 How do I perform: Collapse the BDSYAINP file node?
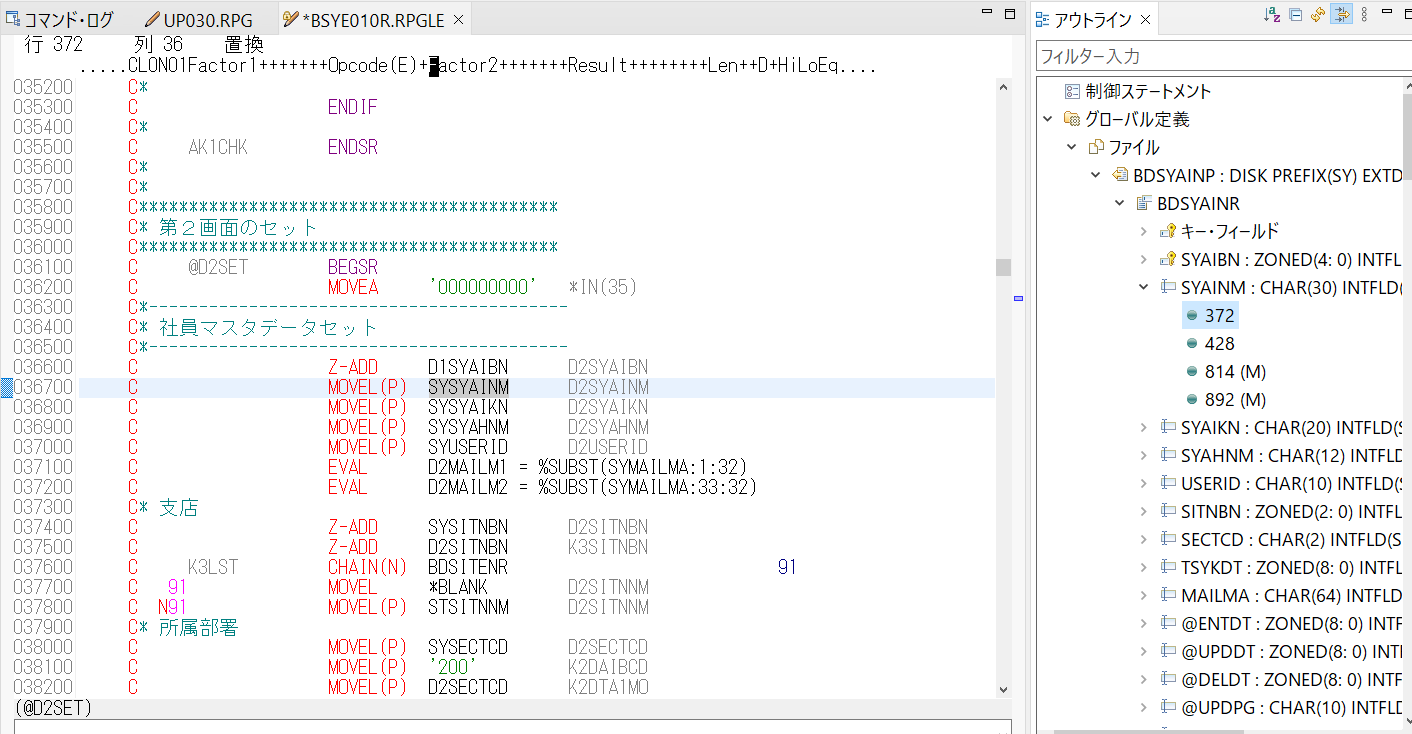(1095, 175)
